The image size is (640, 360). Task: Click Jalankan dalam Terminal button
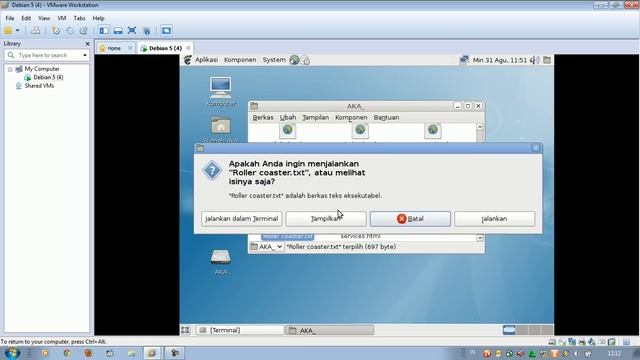[242, 219]
